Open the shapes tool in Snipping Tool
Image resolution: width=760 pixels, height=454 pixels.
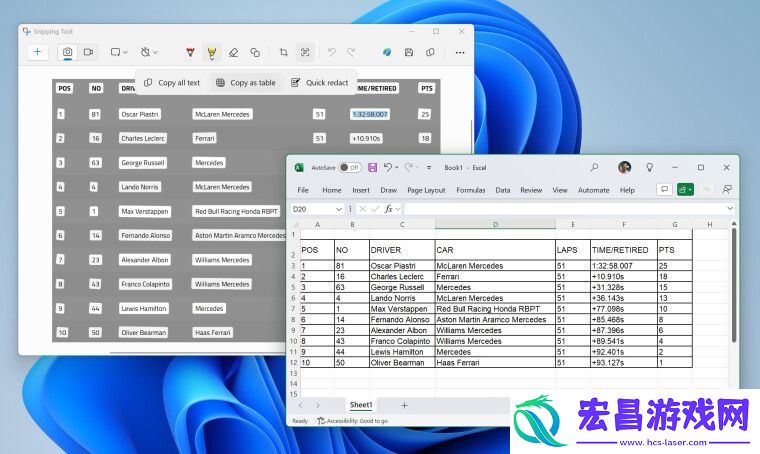(x=255, y=52)
